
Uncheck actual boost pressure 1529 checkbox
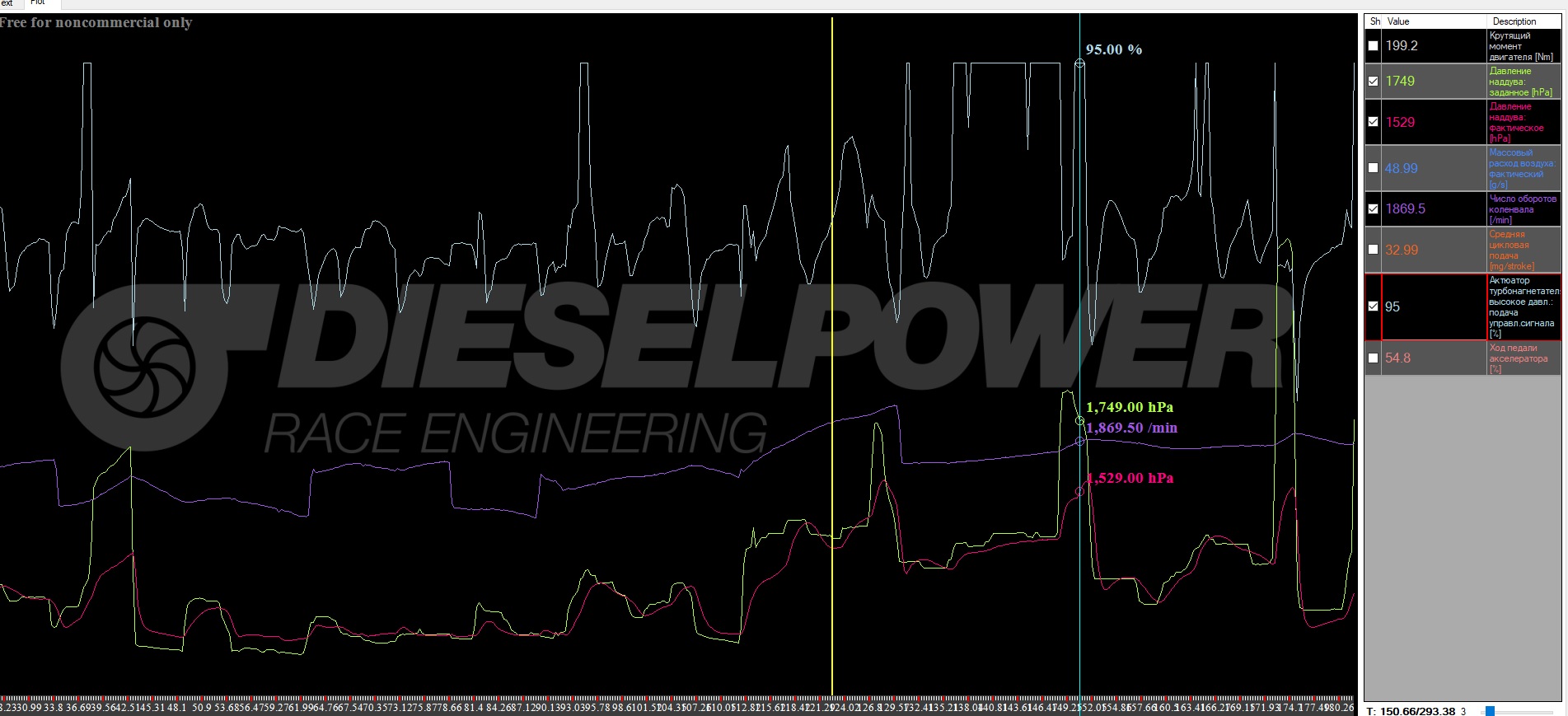click(x=1373, y=122)
